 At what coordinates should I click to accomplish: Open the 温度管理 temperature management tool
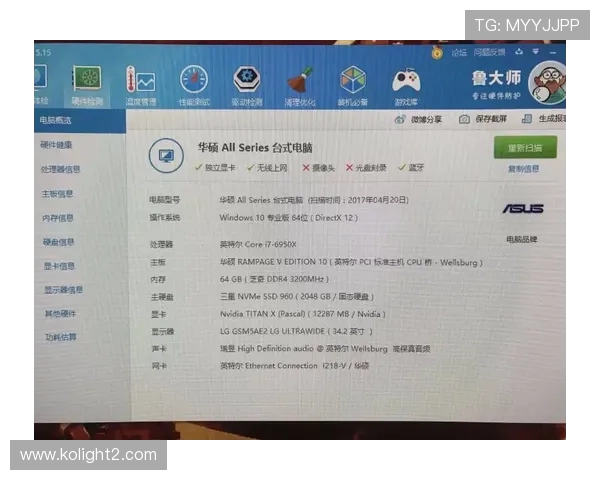[x=141, y=86]
